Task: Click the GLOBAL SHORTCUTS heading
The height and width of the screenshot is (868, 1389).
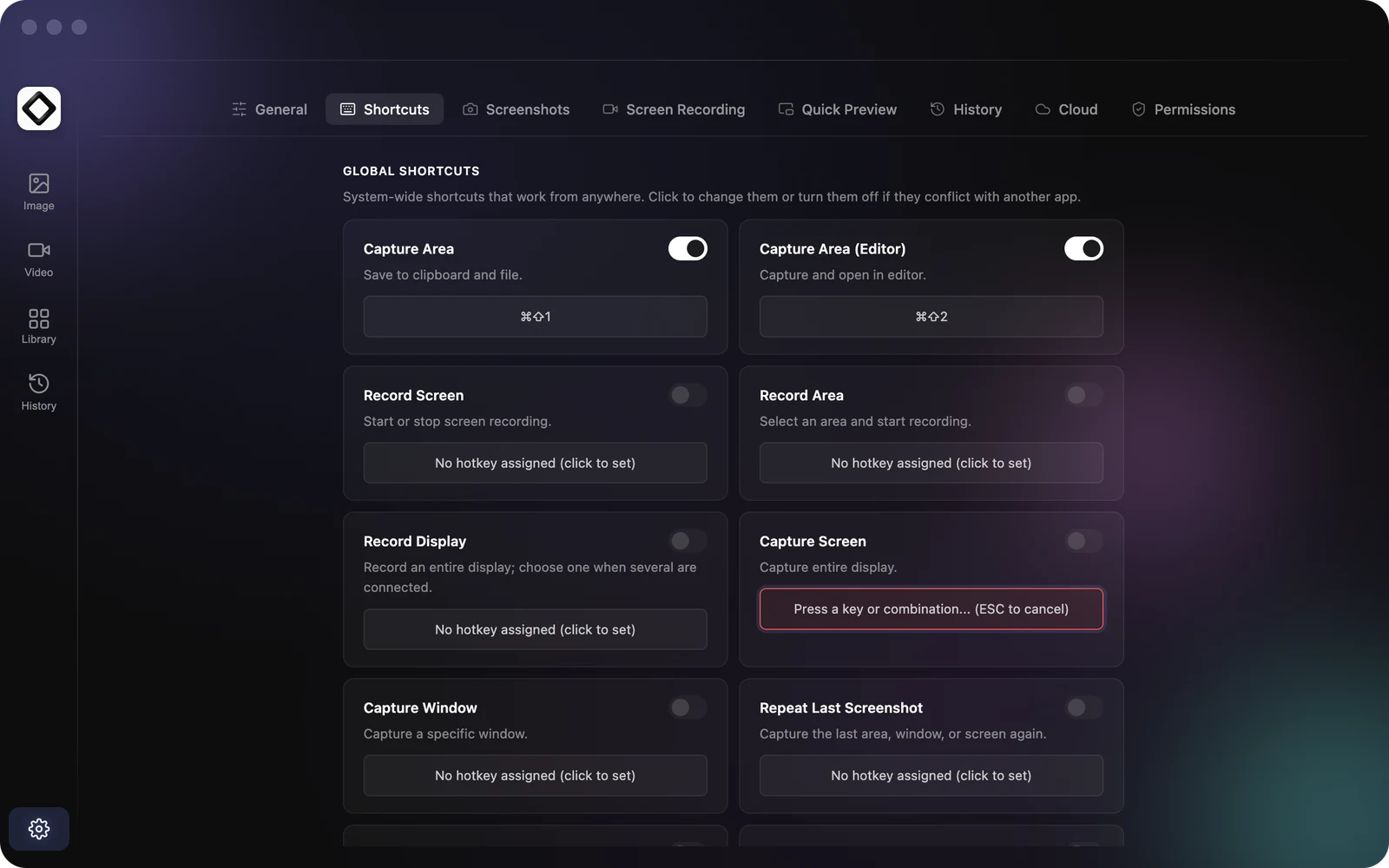Action: pos(411,171)
